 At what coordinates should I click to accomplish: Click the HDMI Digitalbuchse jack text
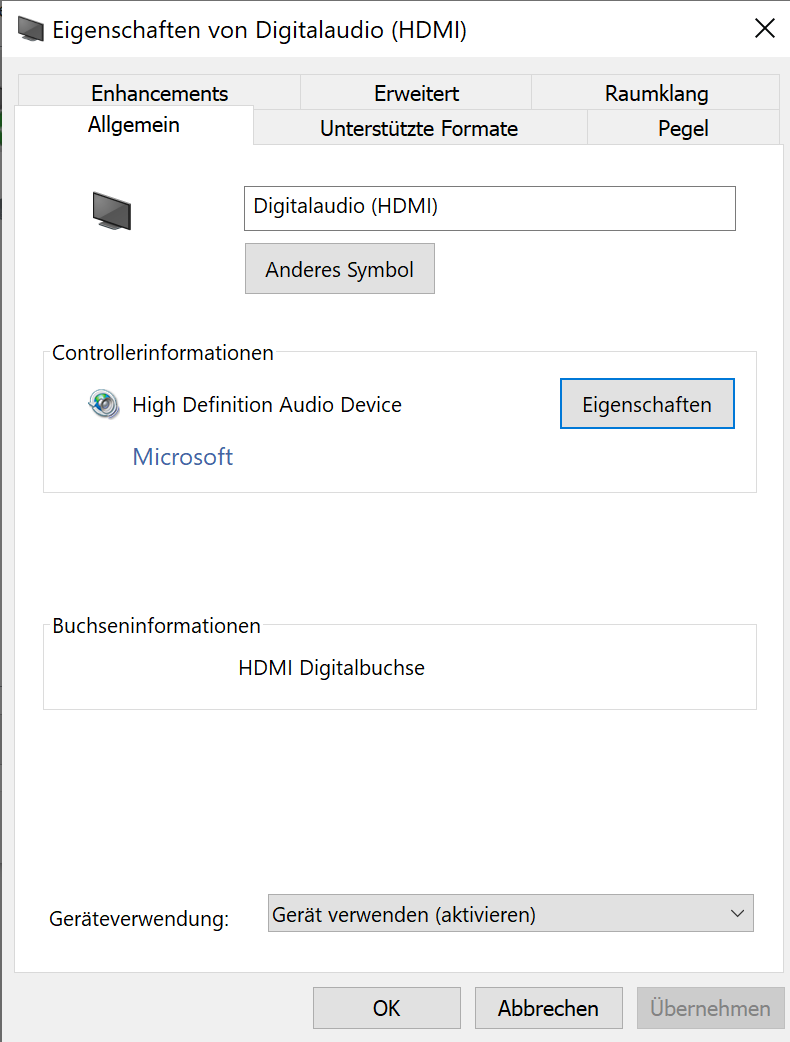[332, 668]
